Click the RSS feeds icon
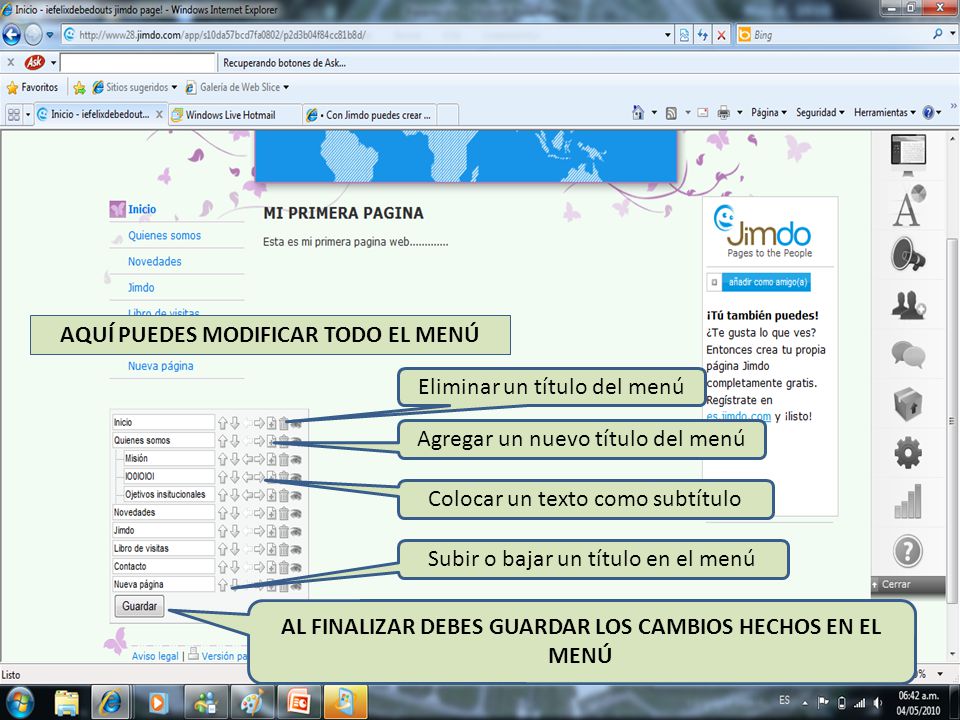Viewport: 960px width, 720px height. (671, 113)
